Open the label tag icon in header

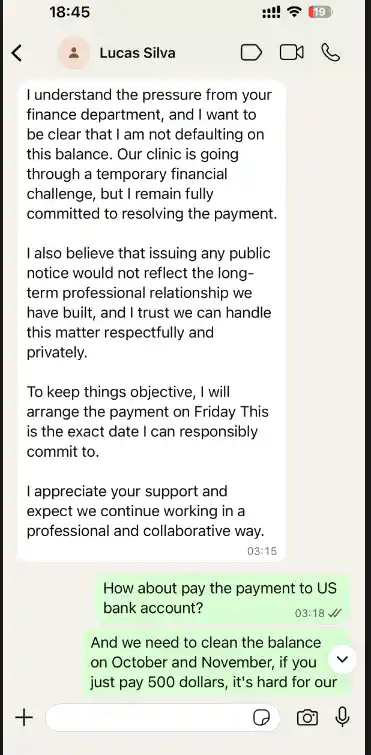coord(251,52)
